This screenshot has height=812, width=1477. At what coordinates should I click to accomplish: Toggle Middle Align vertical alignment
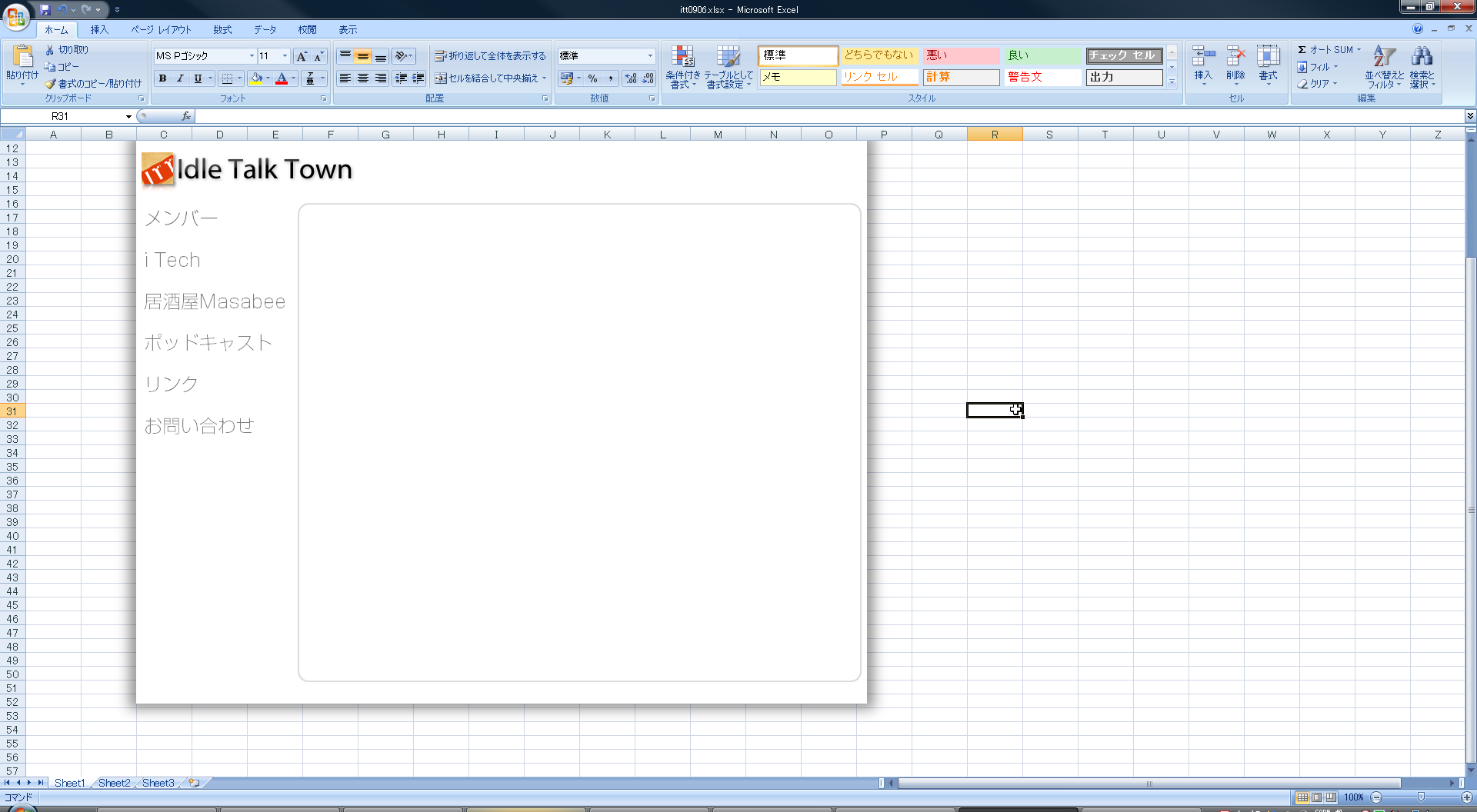[363, 56]
